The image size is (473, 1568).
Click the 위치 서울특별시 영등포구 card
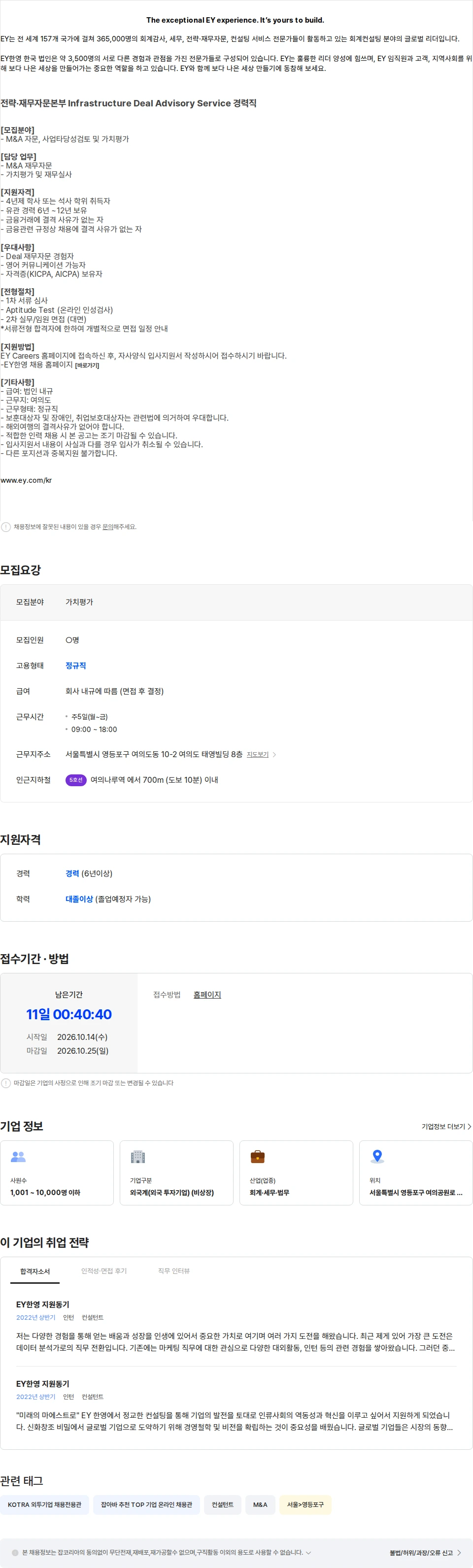pos(416,1173)
